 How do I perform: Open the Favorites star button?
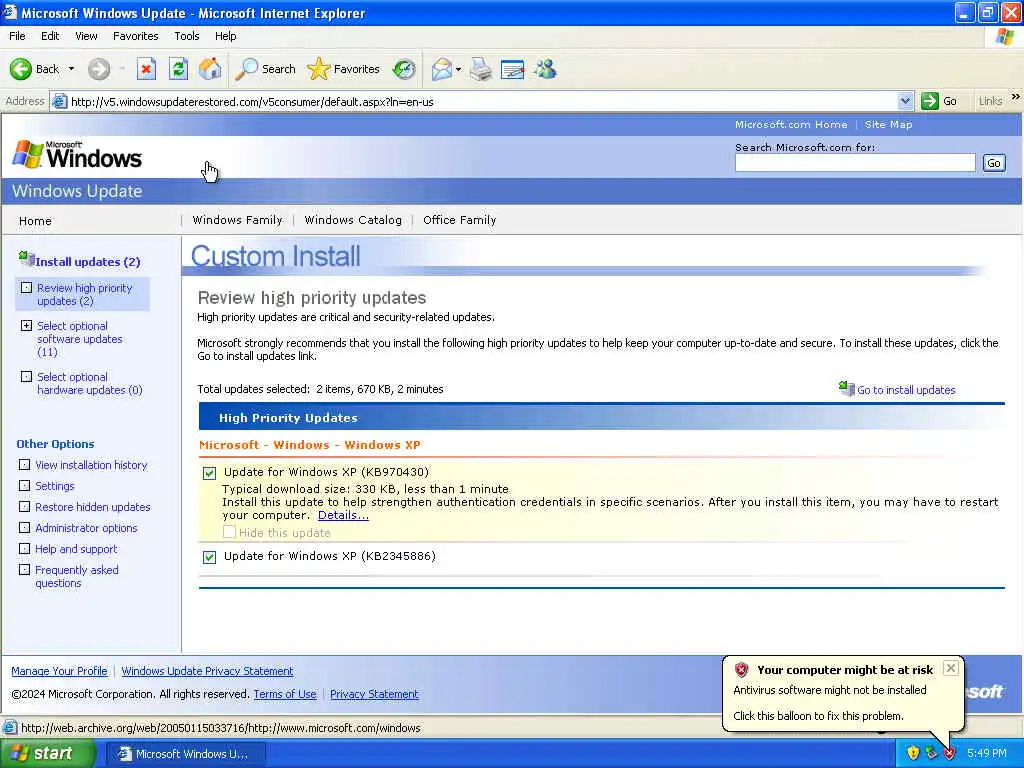coord(344,69)
